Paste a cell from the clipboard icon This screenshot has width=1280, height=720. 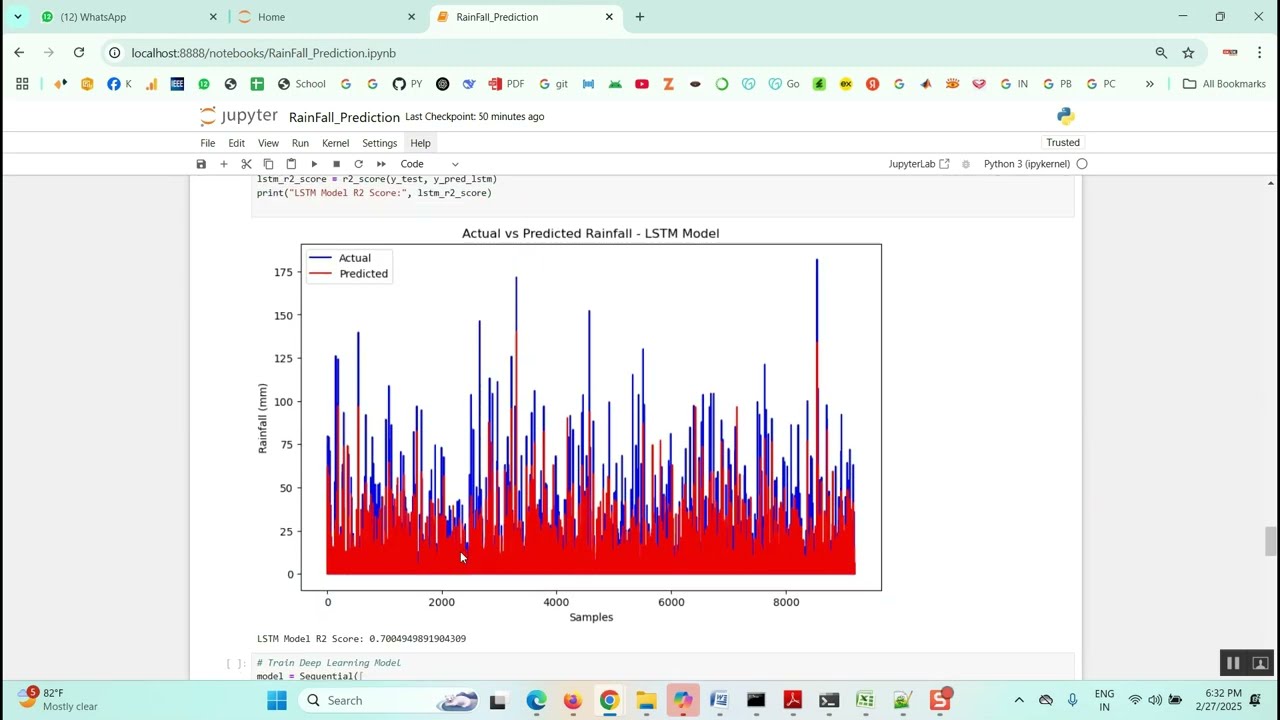291,164
